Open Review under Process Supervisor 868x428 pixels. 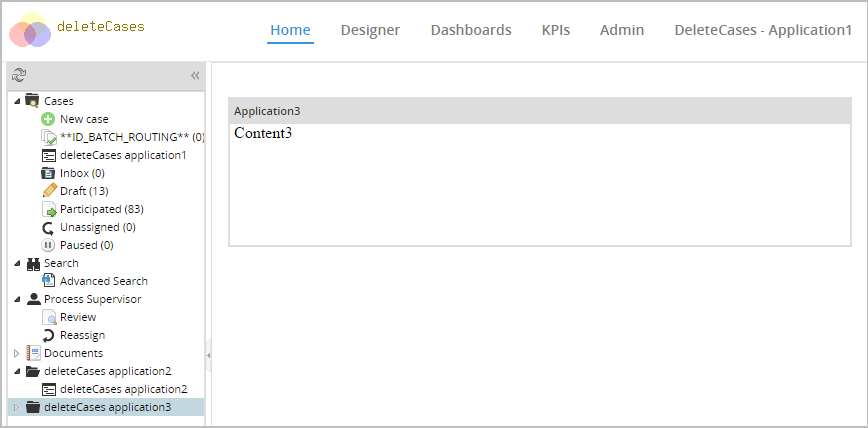(78, 317)
